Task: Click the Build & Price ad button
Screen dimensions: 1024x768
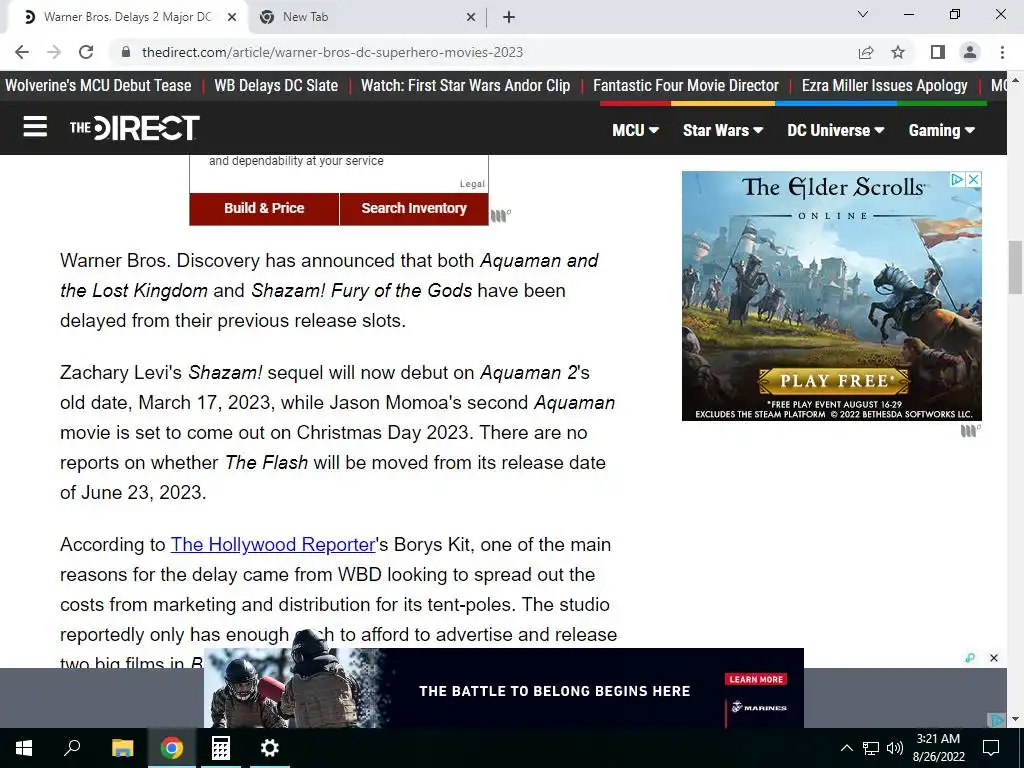Action: tap(264, 208)
